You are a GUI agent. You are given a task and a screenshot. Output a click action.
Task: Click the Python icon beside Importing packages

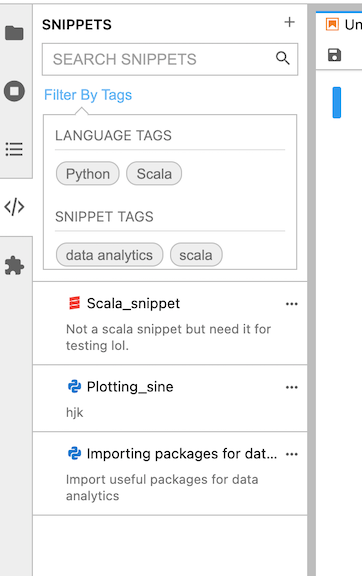(x=75, y=454)
